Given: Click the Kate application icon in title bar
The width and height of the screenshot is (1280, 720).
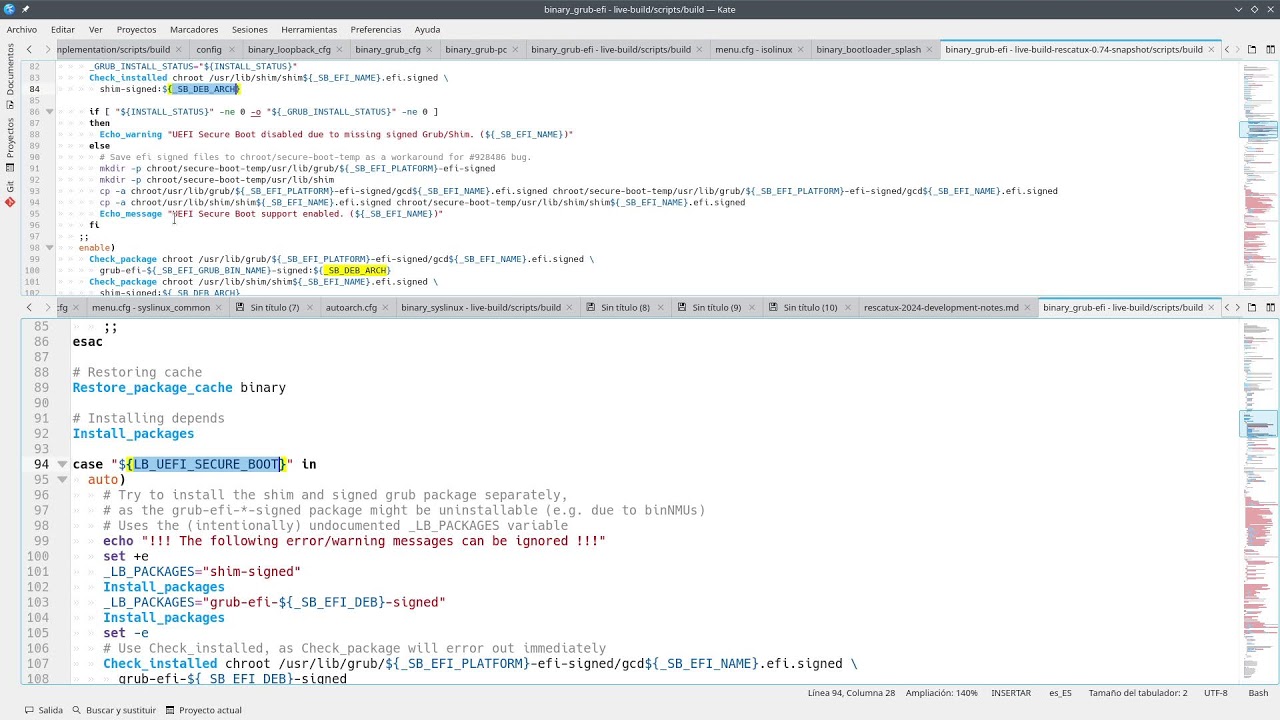Looking at the screenshot, I should [x=10, y=9].
